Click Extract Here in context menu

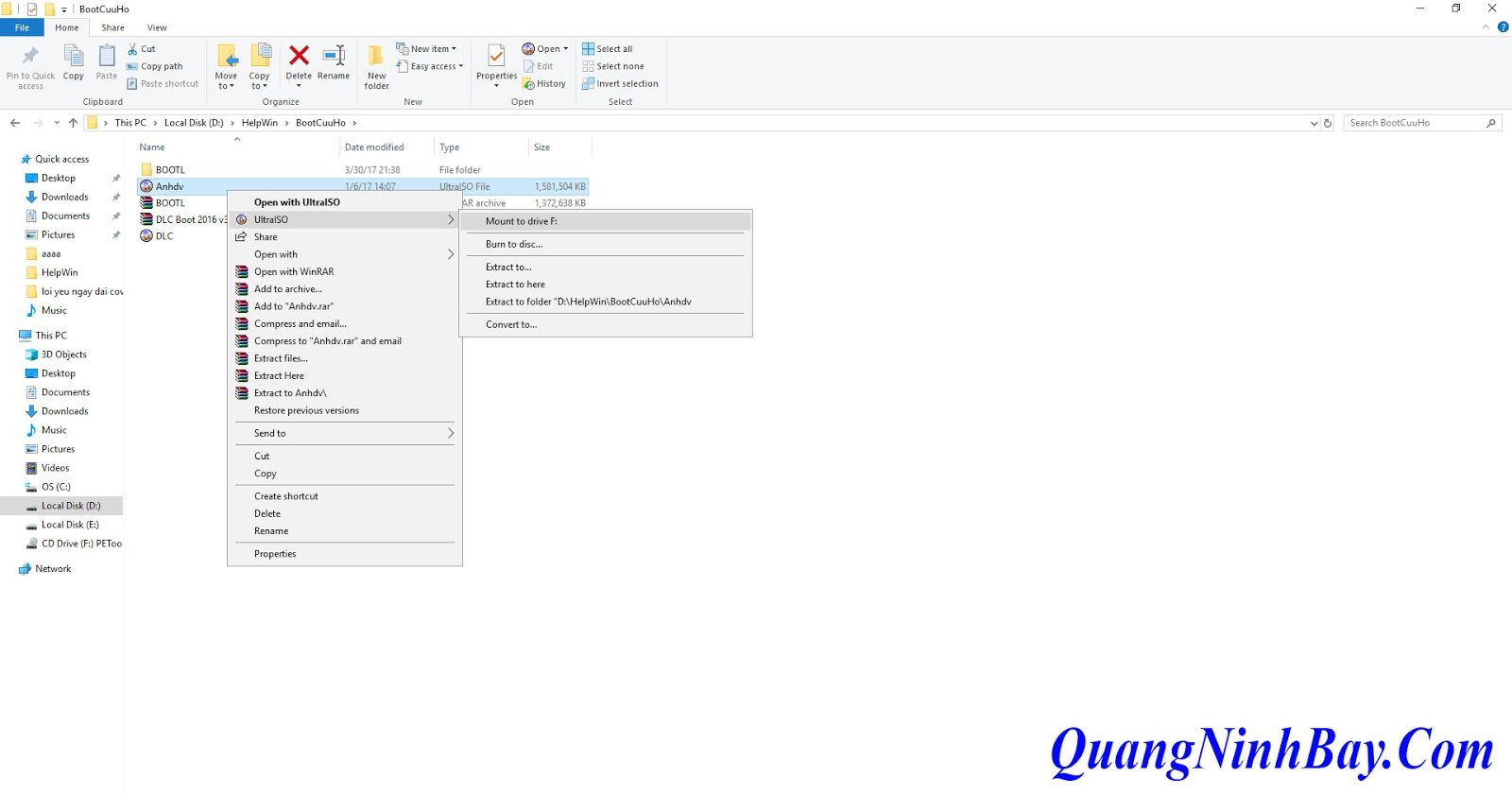click(x=345, y=375)
